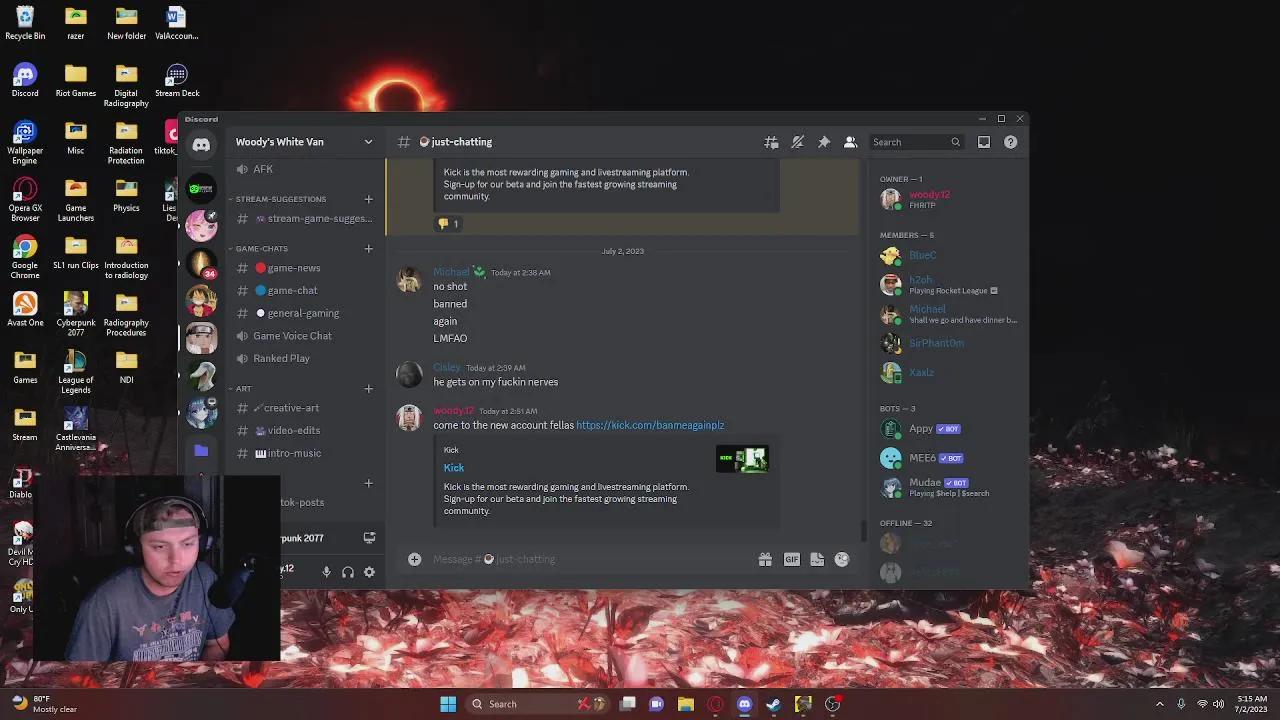Open Appy bot in member list
This screenshot has width=1280, height=720.
pyautogui.click(x=946, y=429)
